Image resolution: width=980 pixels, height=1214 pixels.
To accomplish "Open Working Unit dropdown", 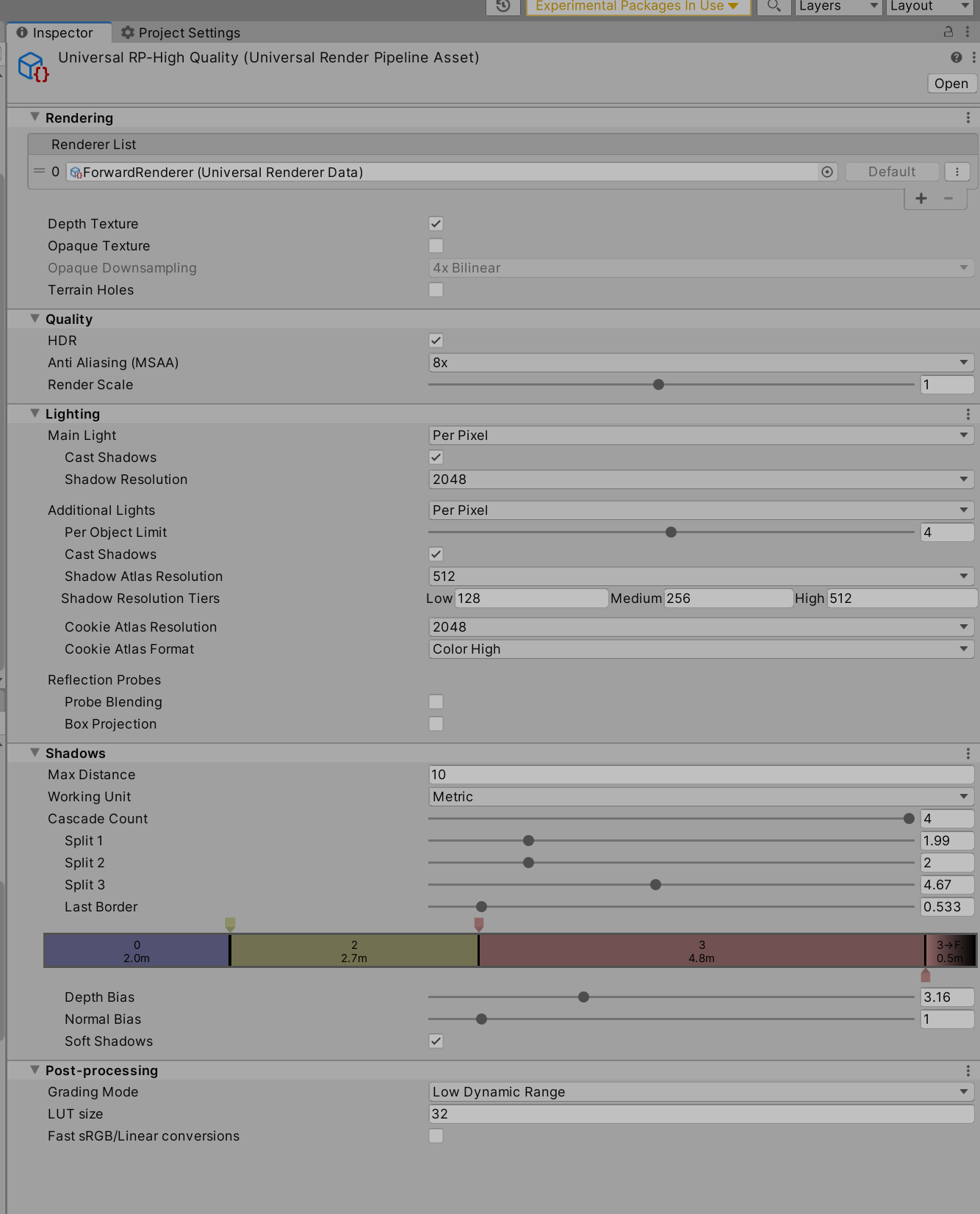I will tap(701, 797).
